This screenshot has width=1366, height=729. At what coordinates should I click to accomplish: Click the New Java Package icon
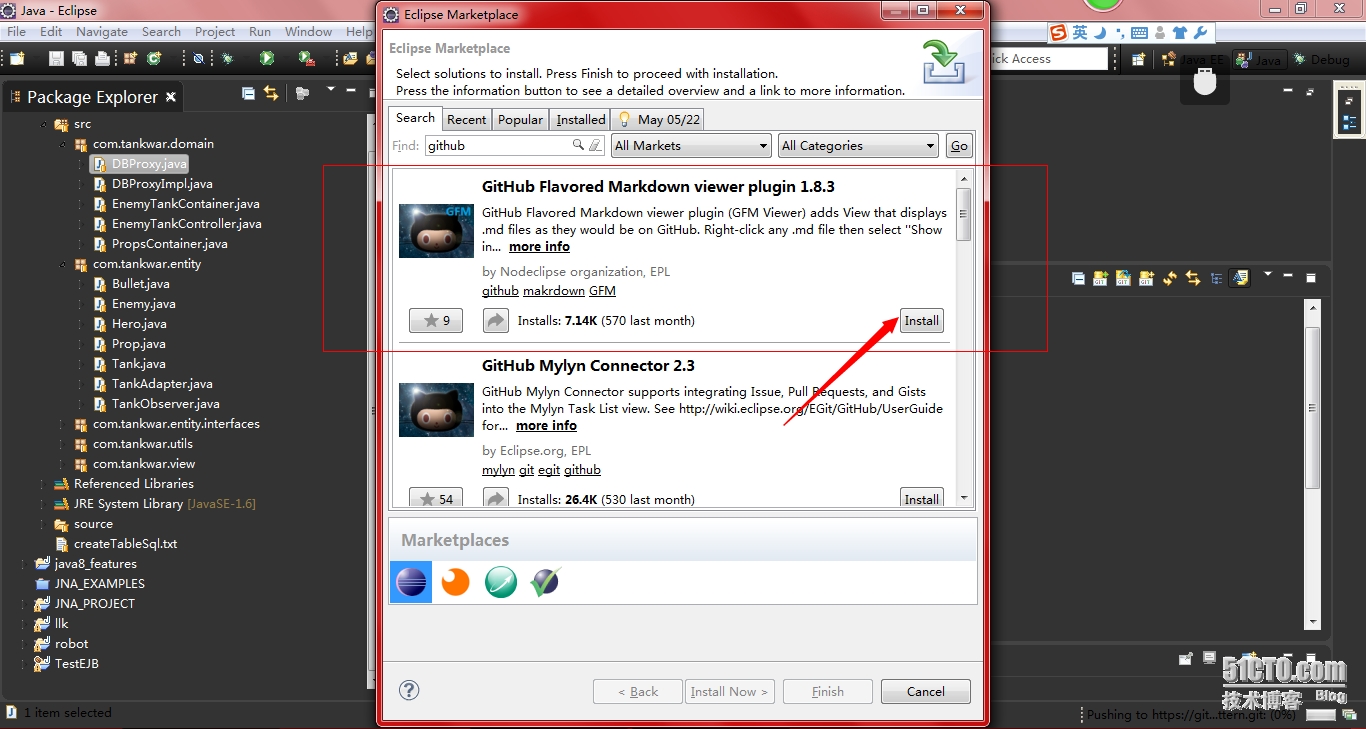click(130, 59)
